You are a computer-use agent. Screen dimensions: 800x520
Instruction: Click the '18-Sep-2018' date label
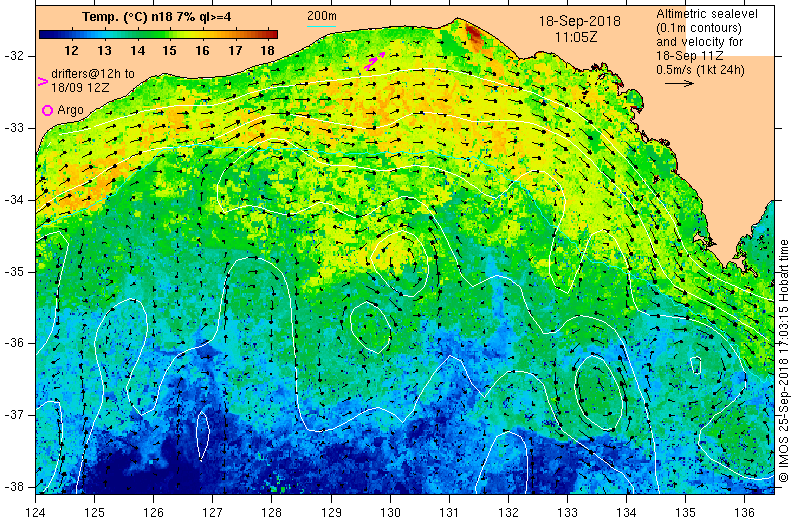[x=580, y=21]
